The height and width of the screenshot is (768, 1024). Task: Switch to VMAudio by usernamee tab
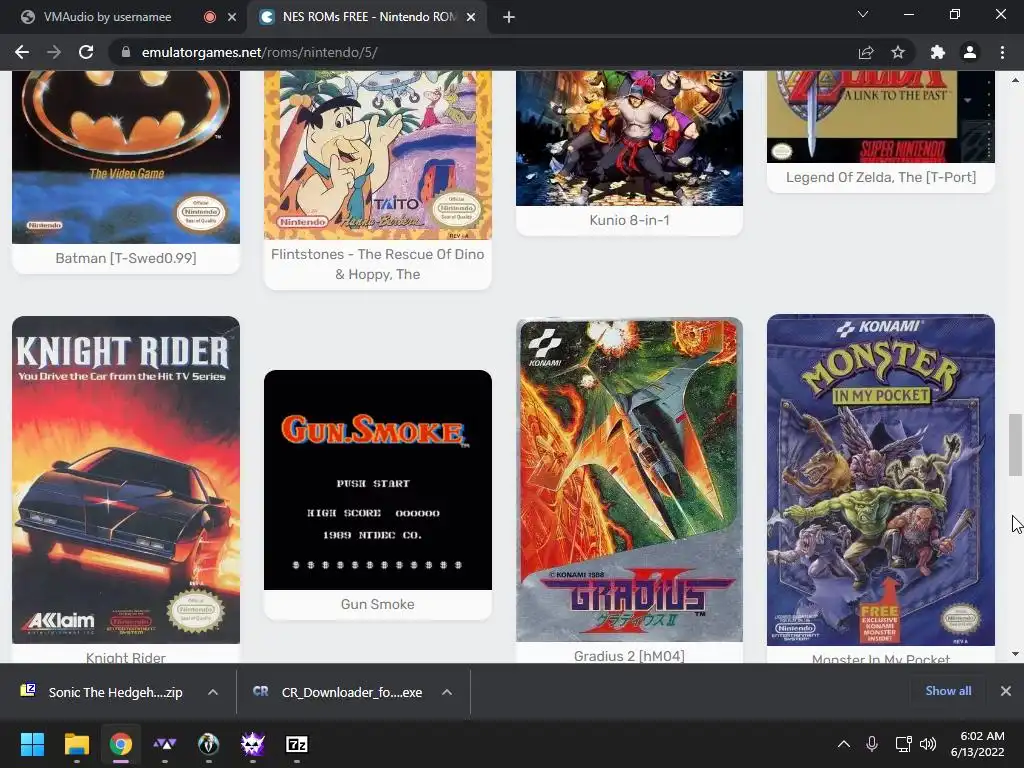click(107, 17)
